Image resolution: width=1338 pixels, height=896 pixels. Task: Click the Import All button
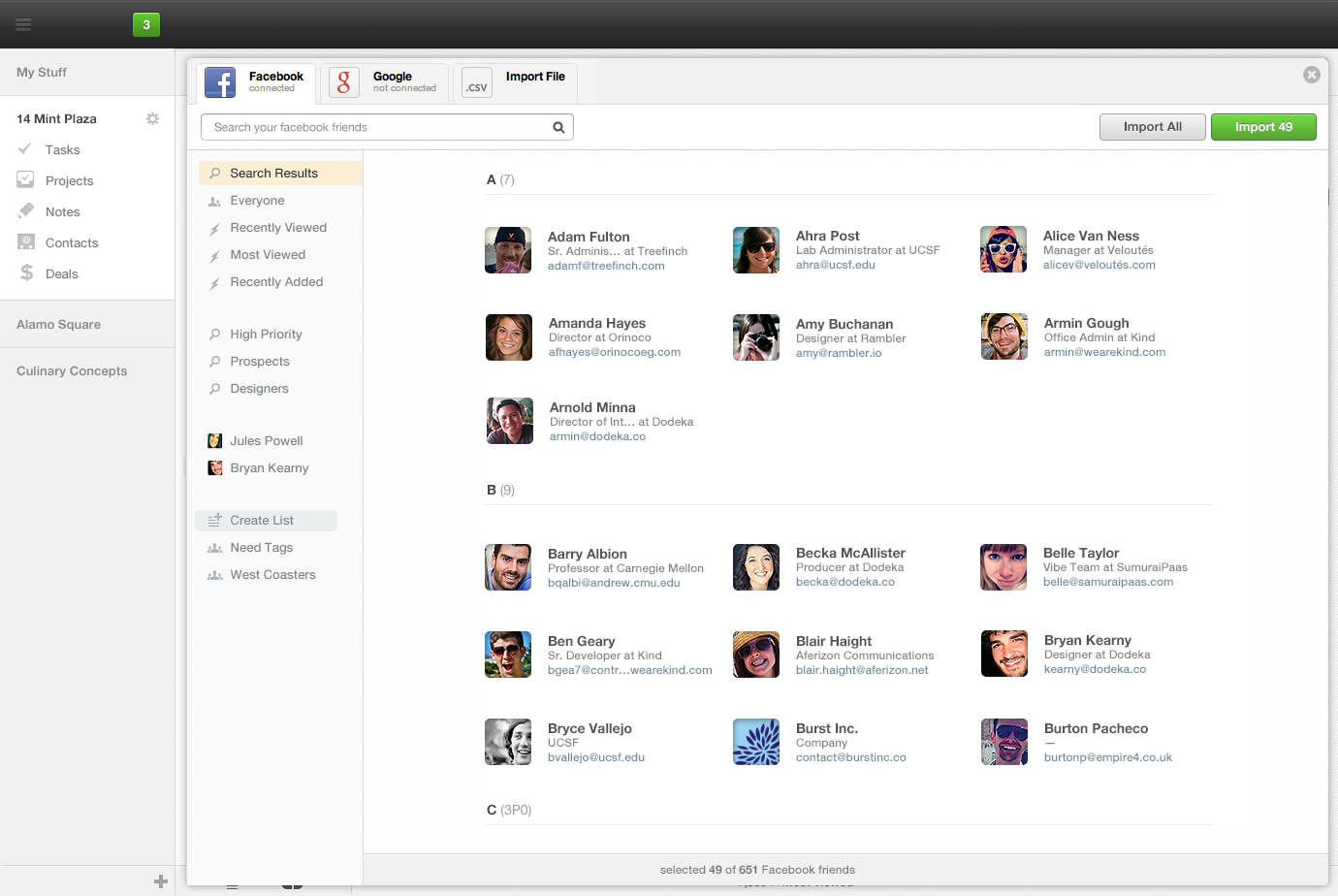(x=1153, y=127)
